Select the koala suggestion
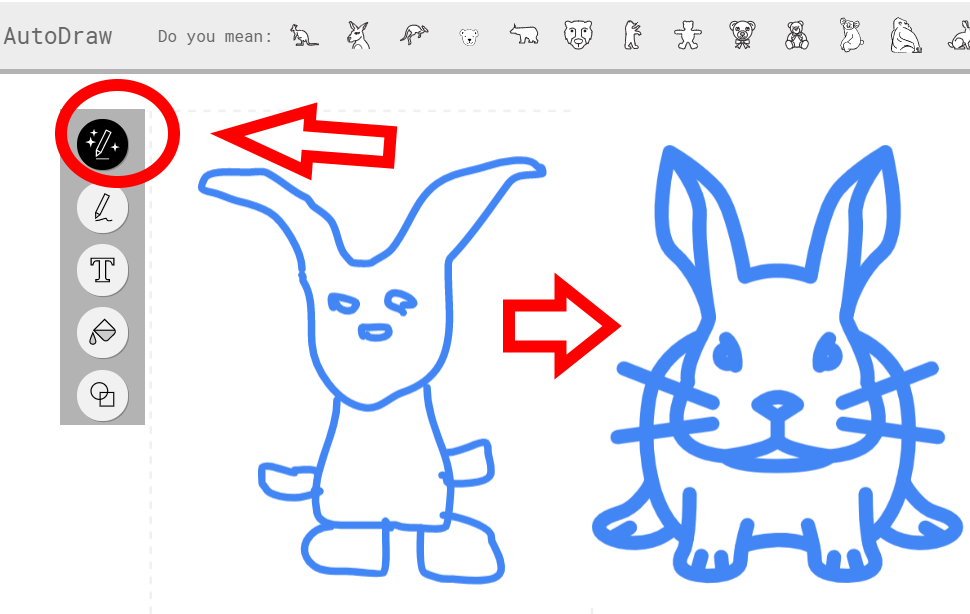 (852, 35)
